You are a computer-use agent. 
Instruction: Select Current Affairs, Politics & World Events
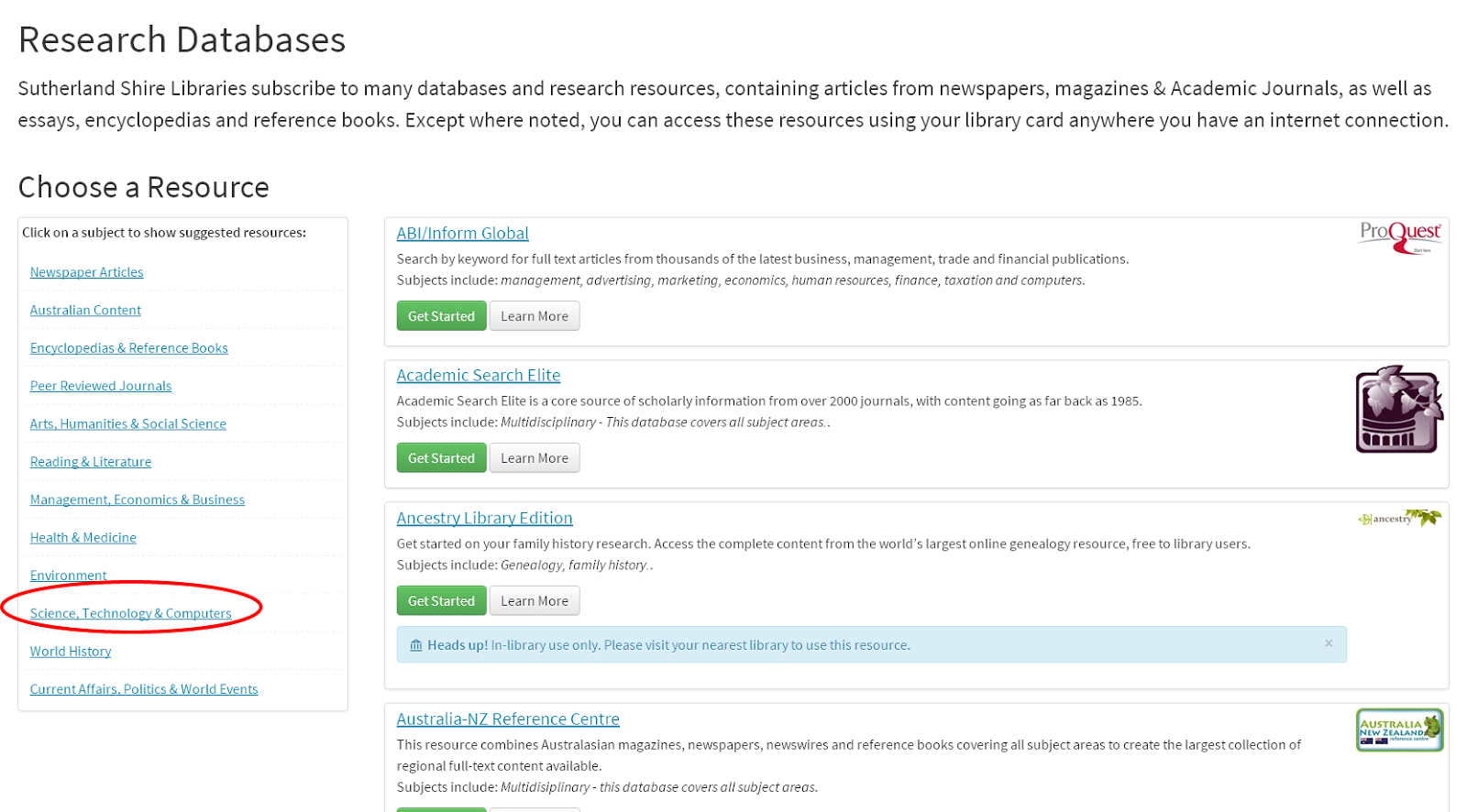[x=144, y=689]
